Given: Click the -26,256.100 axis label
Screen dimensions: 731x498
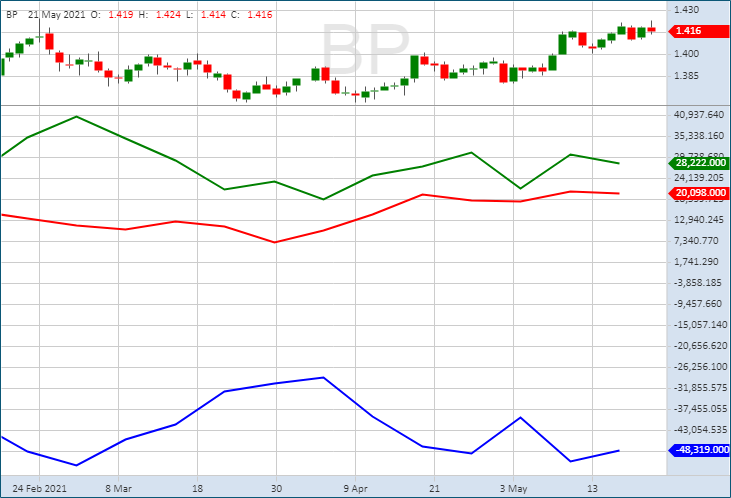Looking at the screenshot, I should [700, 367].
